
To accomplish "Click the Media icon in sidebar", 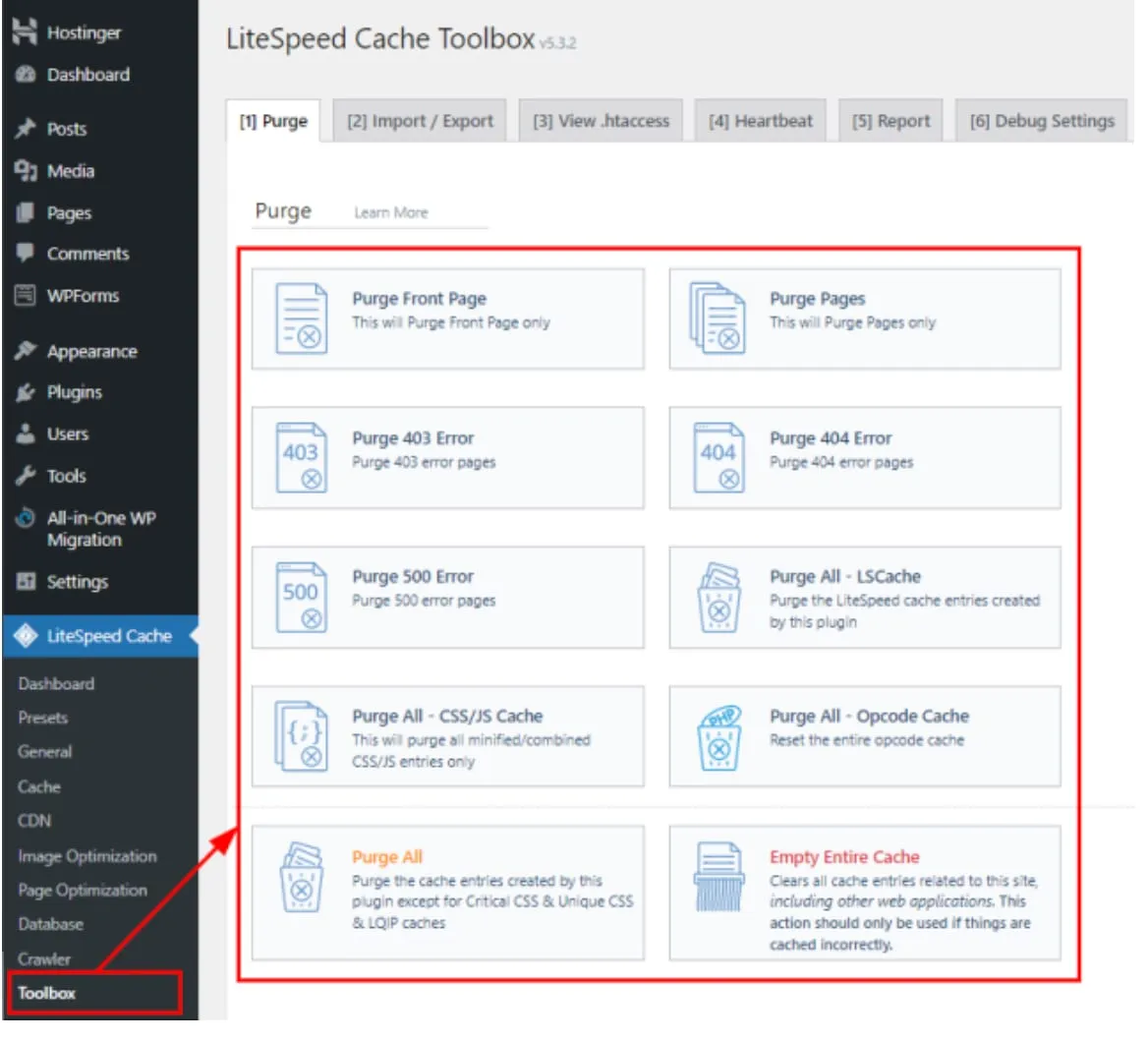I will 25,170.
